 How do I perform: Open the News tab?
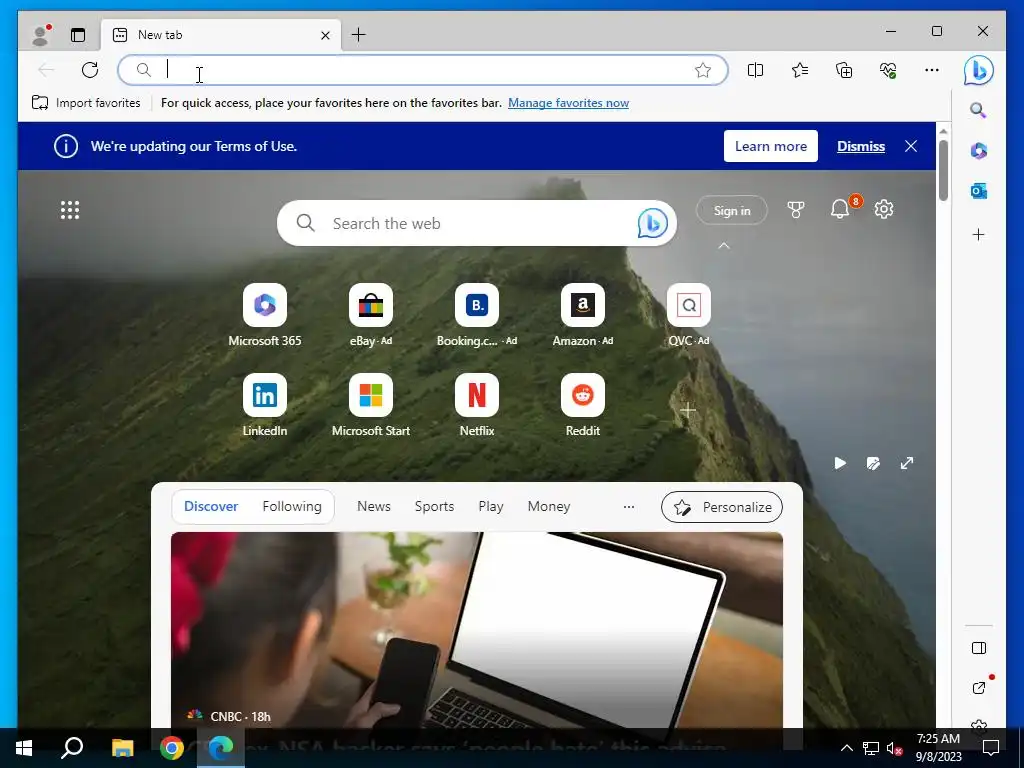(x=374, y=506)
